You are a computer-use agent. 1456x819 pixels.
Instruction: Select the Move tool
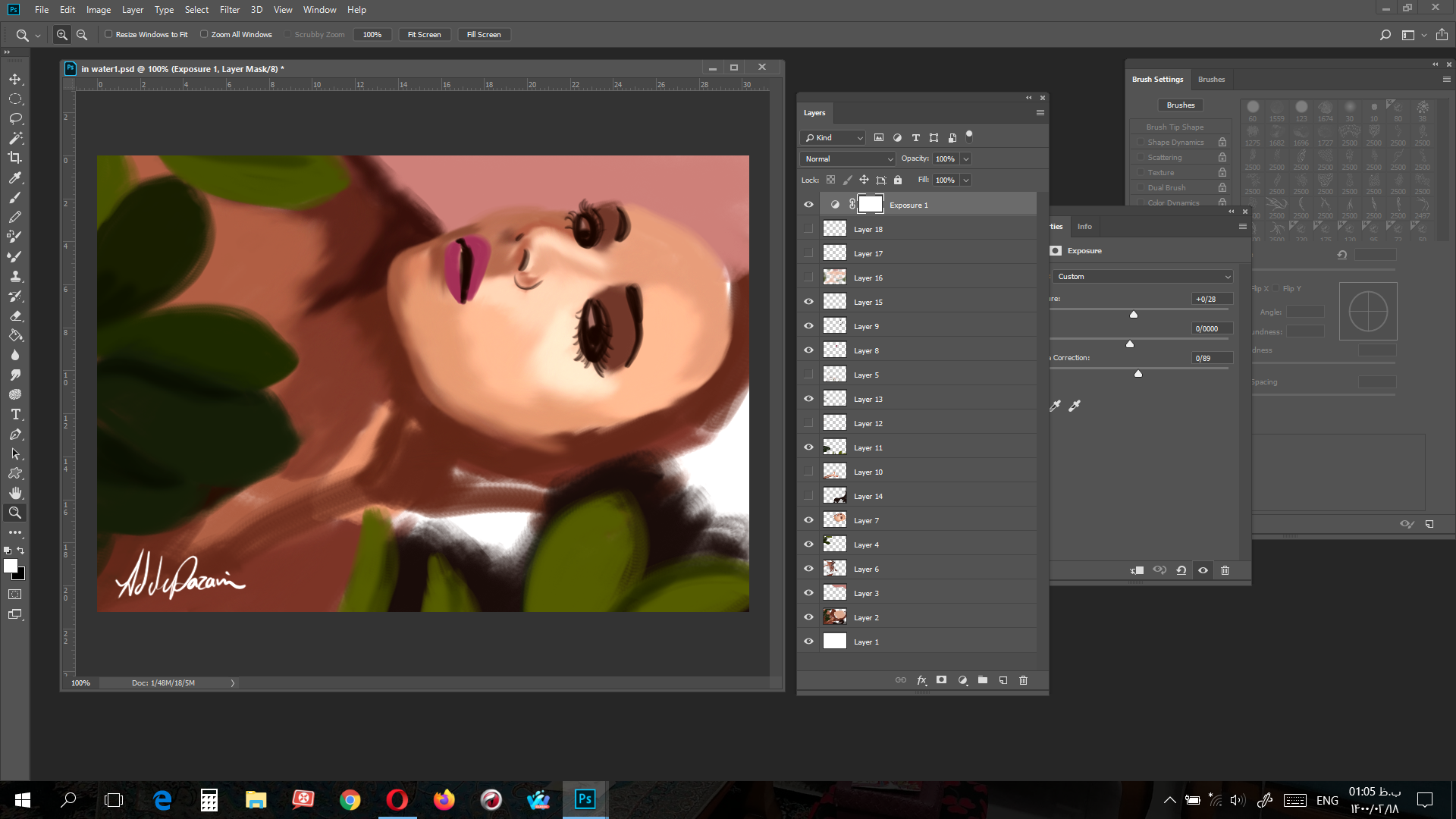point(15,79)
